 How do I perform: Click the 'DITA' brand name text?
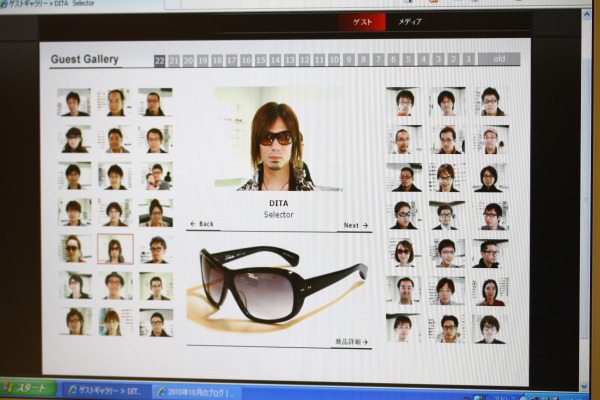pos(279,203)
